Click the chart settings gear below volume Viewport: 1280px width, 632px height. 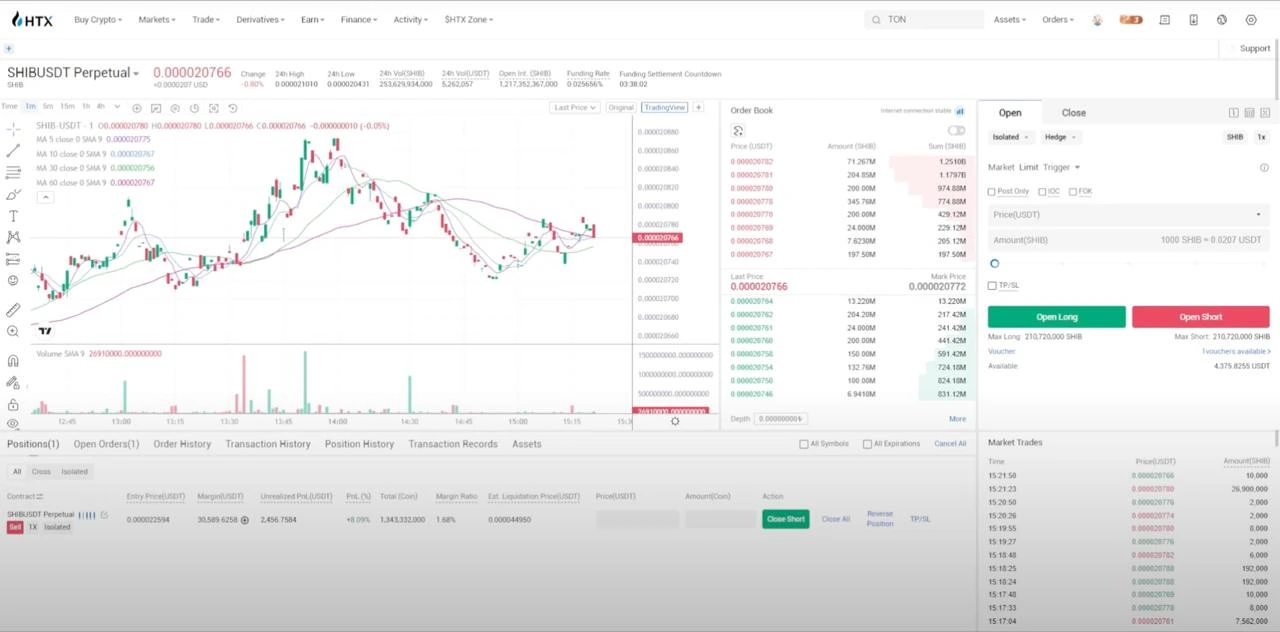click(x=675, y=421)
